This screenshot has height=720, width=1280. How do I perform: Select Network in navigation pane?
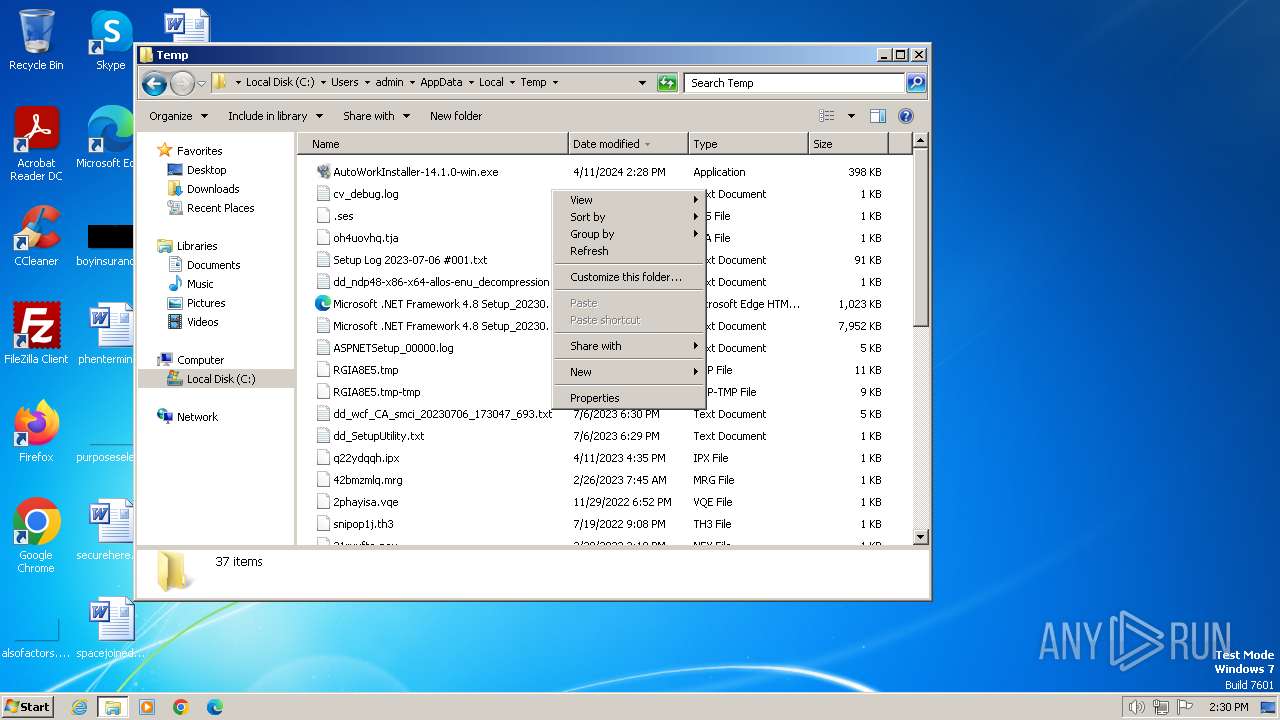coord(197,417)
